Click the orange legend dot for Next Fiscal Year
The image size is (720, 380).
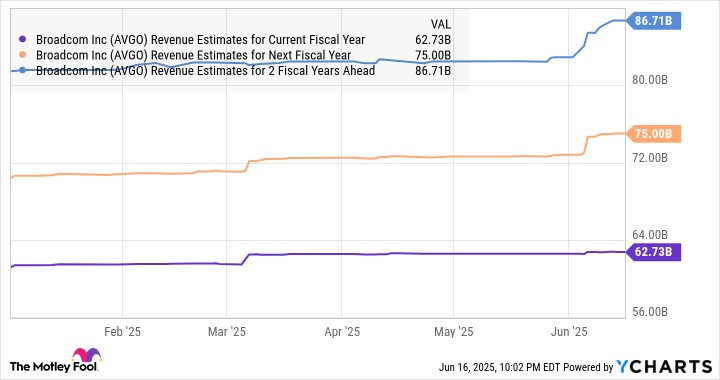22,55
